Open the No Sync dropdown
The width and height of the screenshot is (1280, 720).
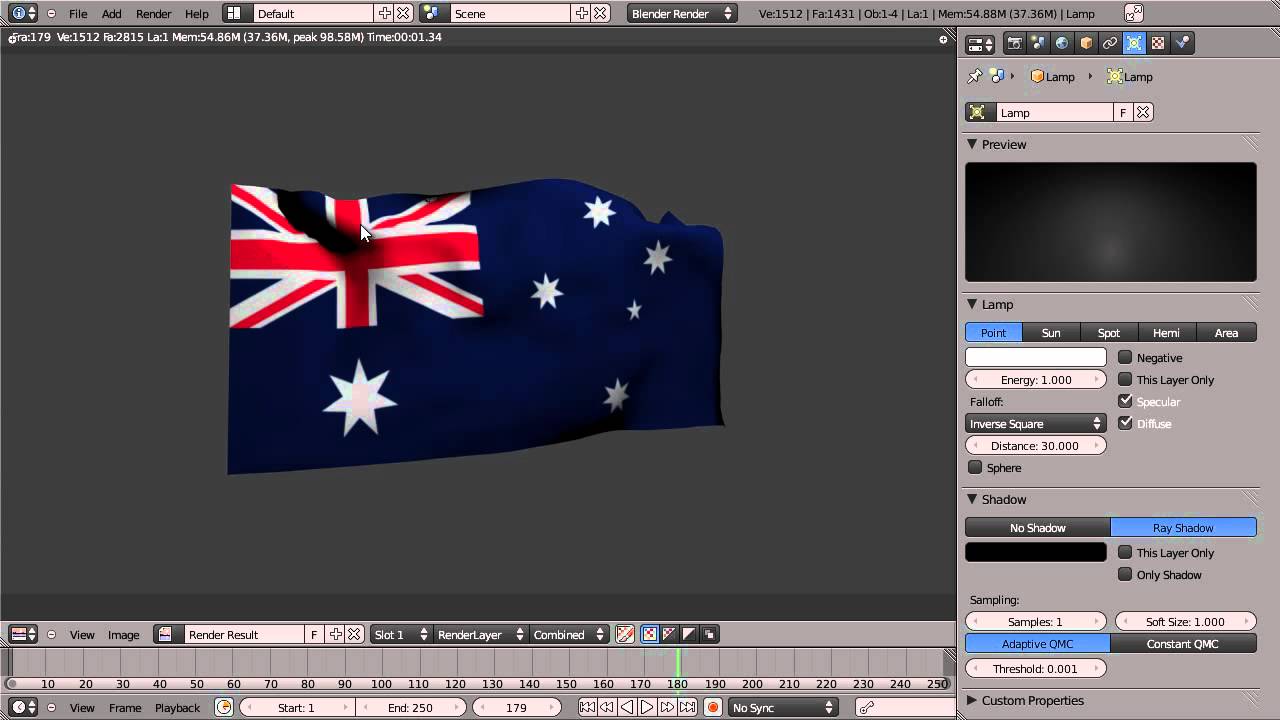click(x=782, y=707)
